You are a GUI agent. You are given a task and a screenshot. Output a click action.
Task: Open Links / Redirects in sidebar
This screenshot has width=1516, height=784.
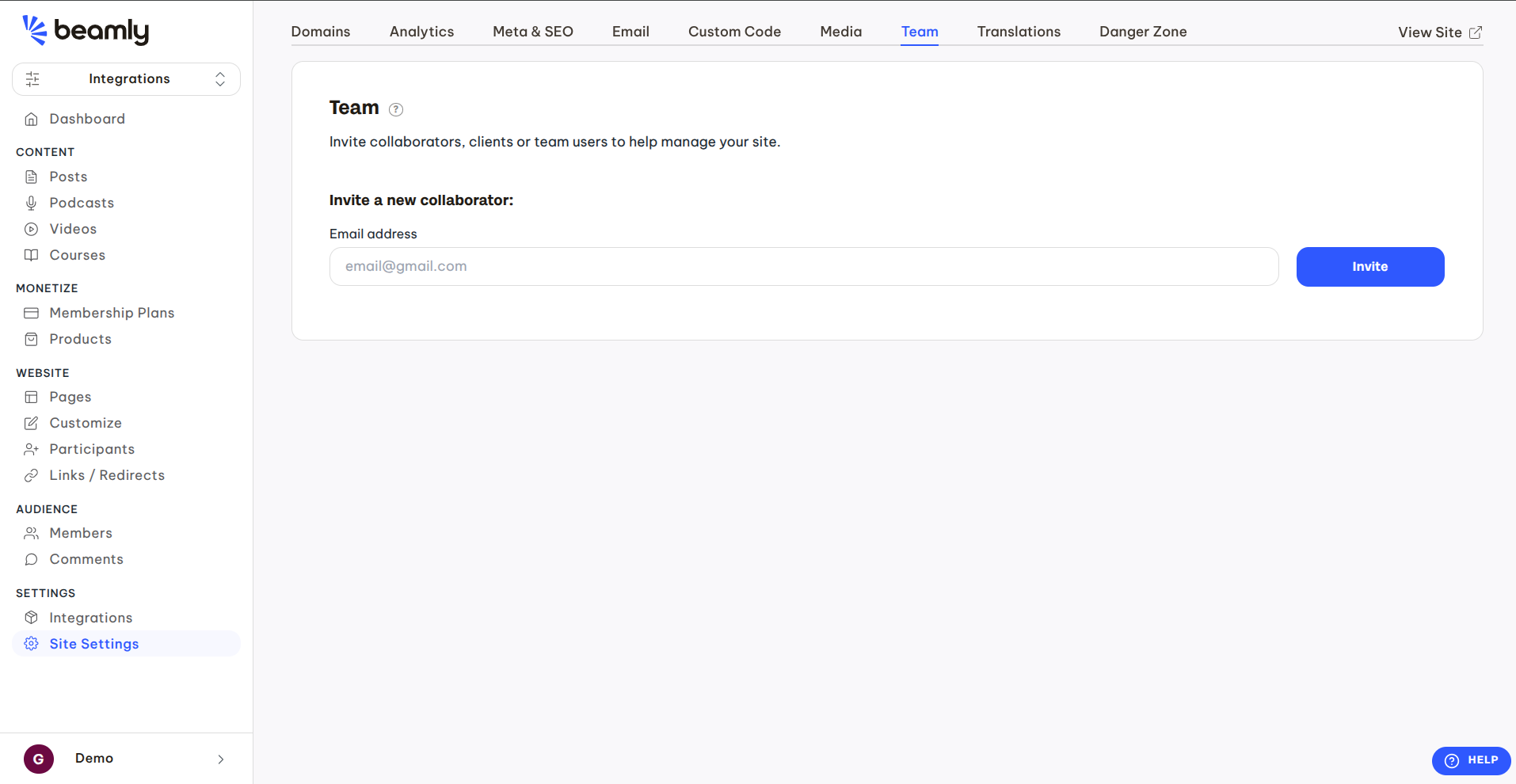(x=107, y=475)
